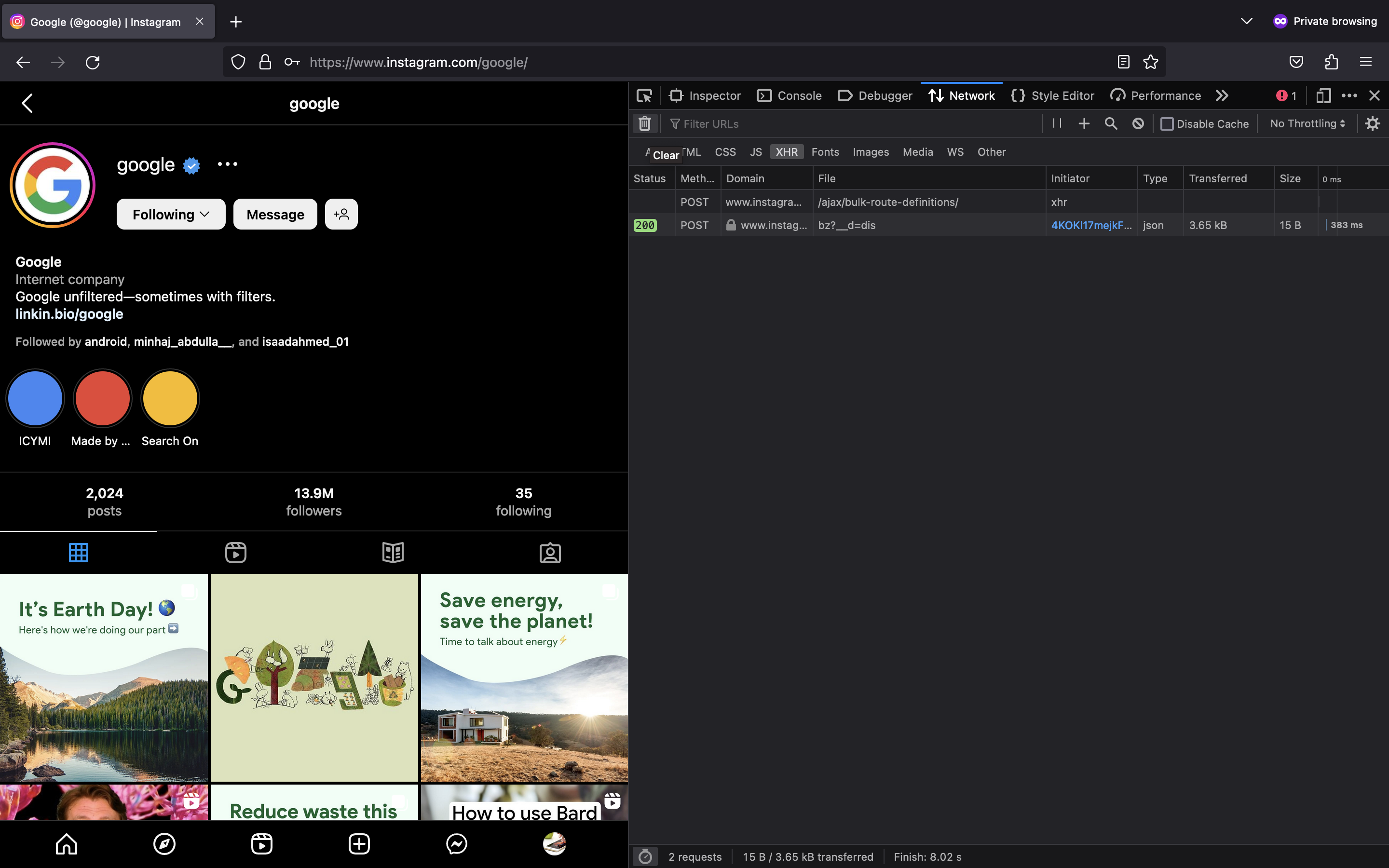Reload the Instagram page
1389x868 pixels.
pyautogui.click(x=93, y=62)
